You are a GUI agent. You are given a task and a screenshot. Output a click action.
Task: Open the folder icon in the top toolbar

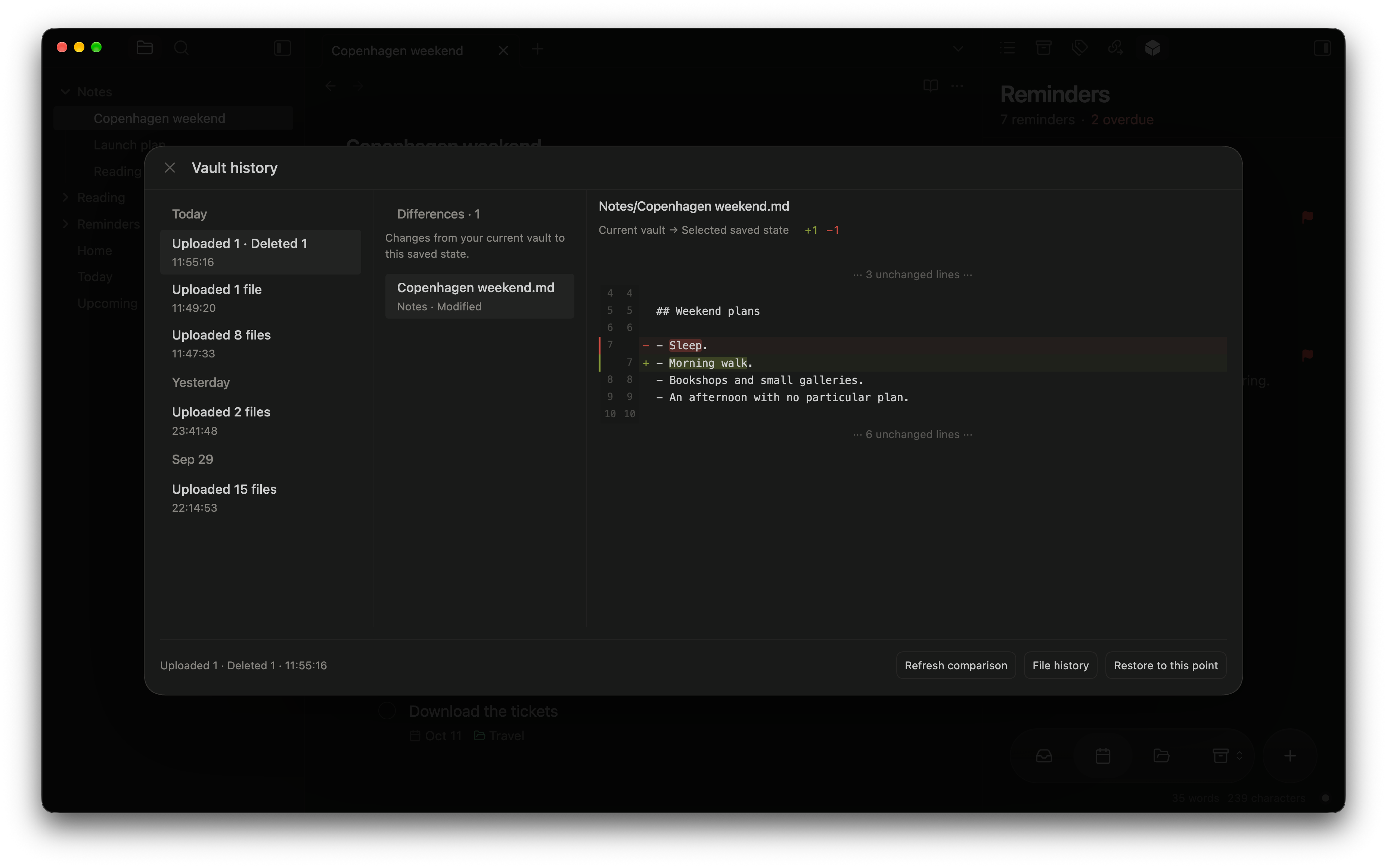point(145,48)
